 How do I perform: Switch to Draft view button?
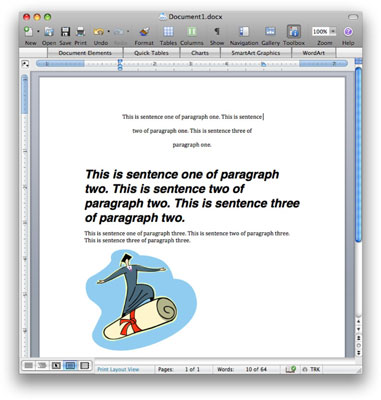28,366
